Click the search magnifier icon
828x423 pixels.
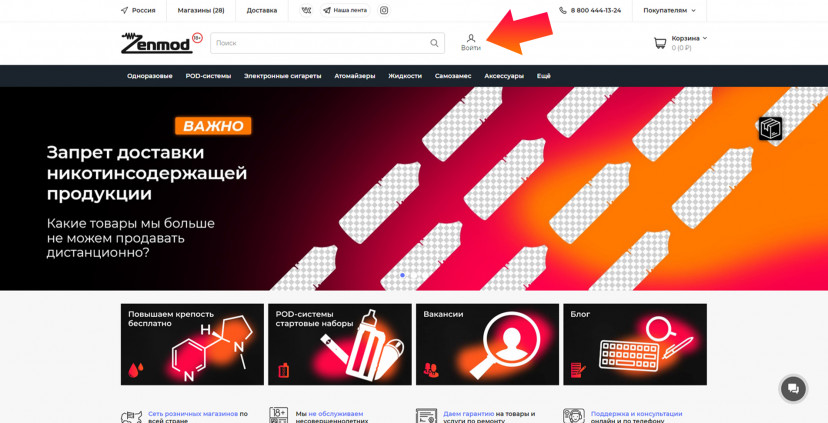pyautogui.click(x=434, y=43)
